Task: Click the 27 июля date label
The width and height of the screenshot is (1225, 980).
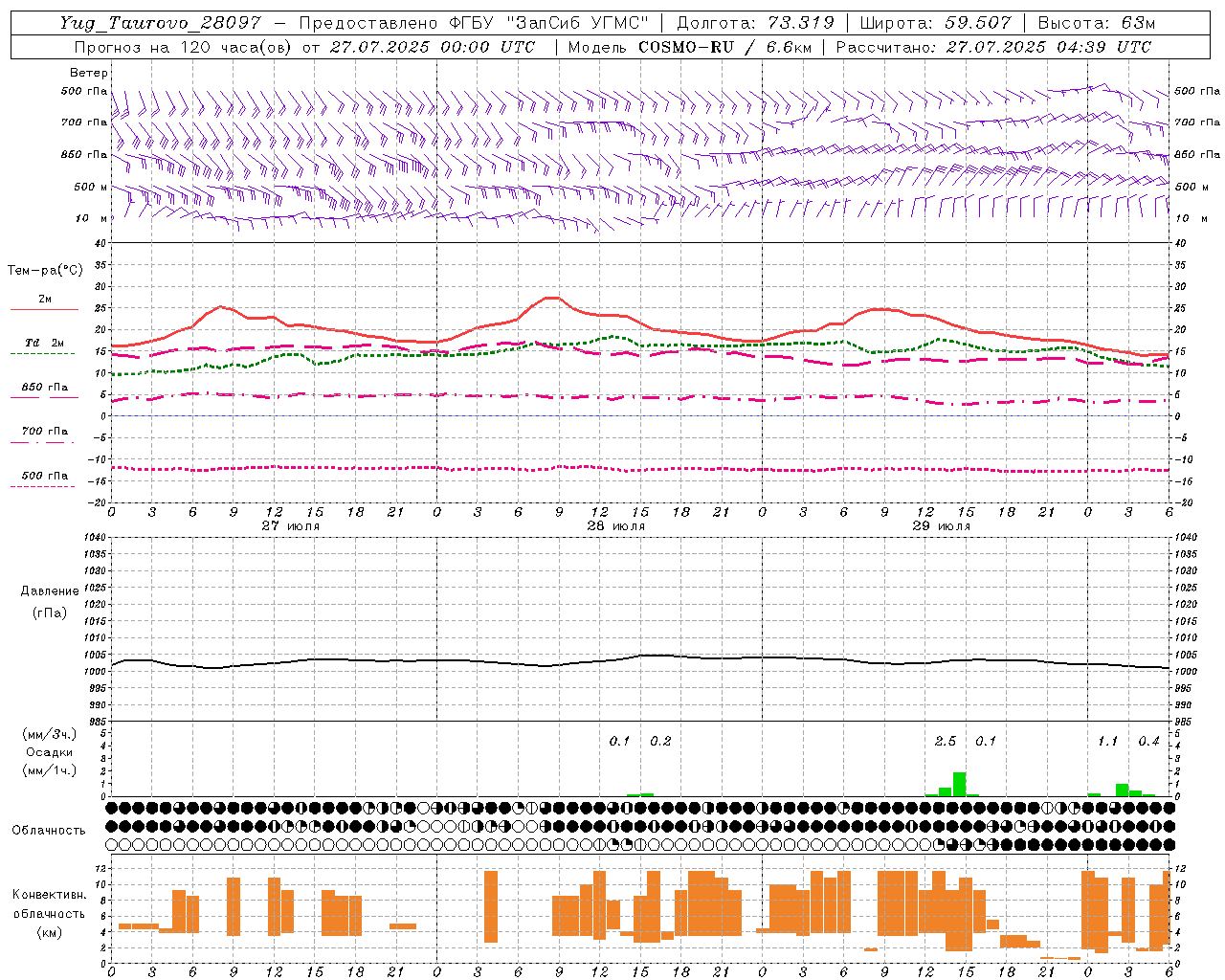Action: tap(291, 526)
